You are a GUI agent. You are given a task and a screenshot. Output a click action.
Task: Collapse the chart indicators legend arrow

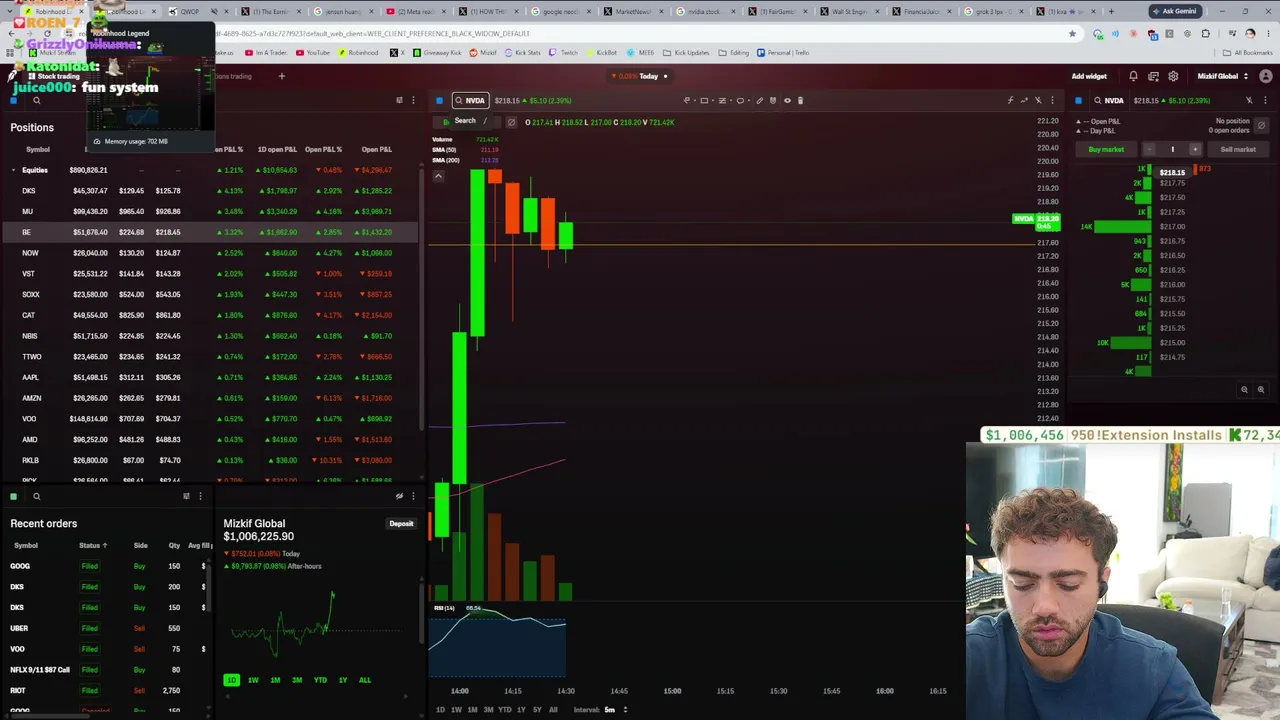(438, 176)
